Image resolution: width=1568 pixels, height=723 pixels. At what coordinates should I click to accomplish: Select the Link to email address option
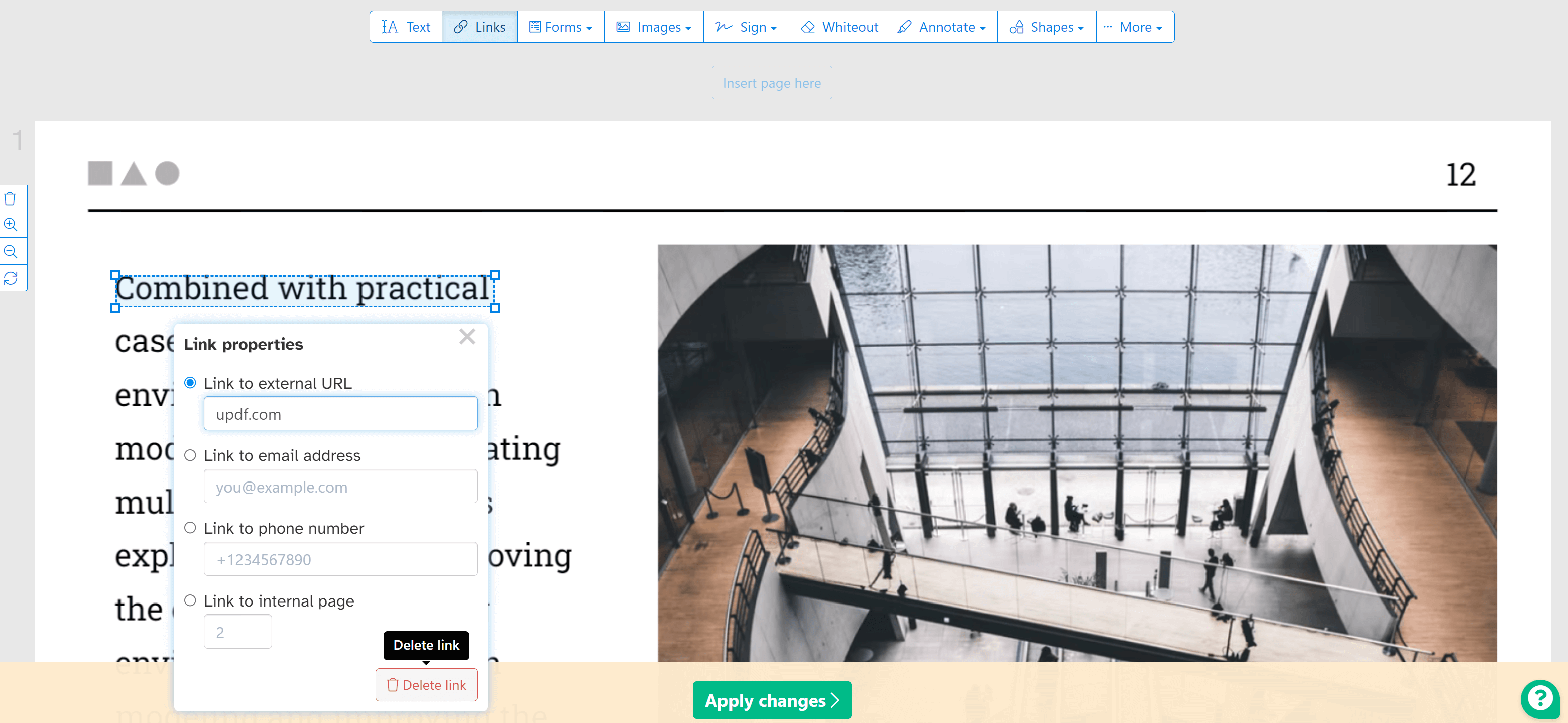click(189, 454)
